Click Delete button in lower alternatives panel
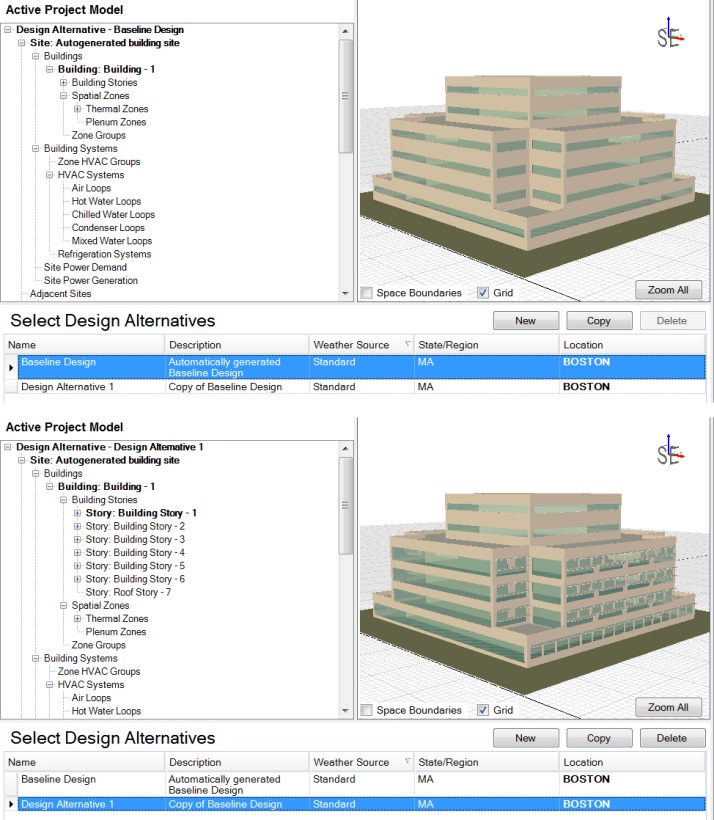 (672, 738)
